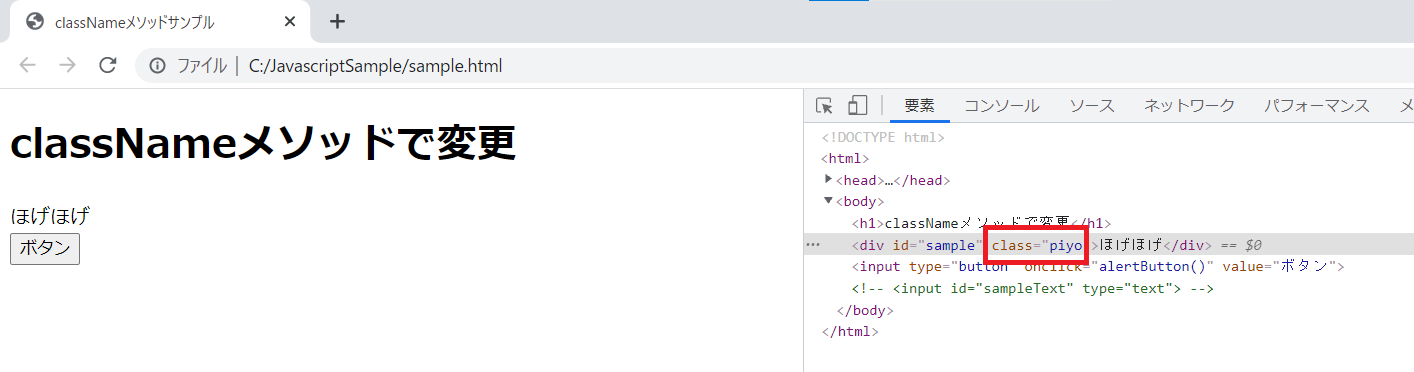Activate the inspect element picker icon
This screenshot has width=1414, height=372.
tap(824, 106)
